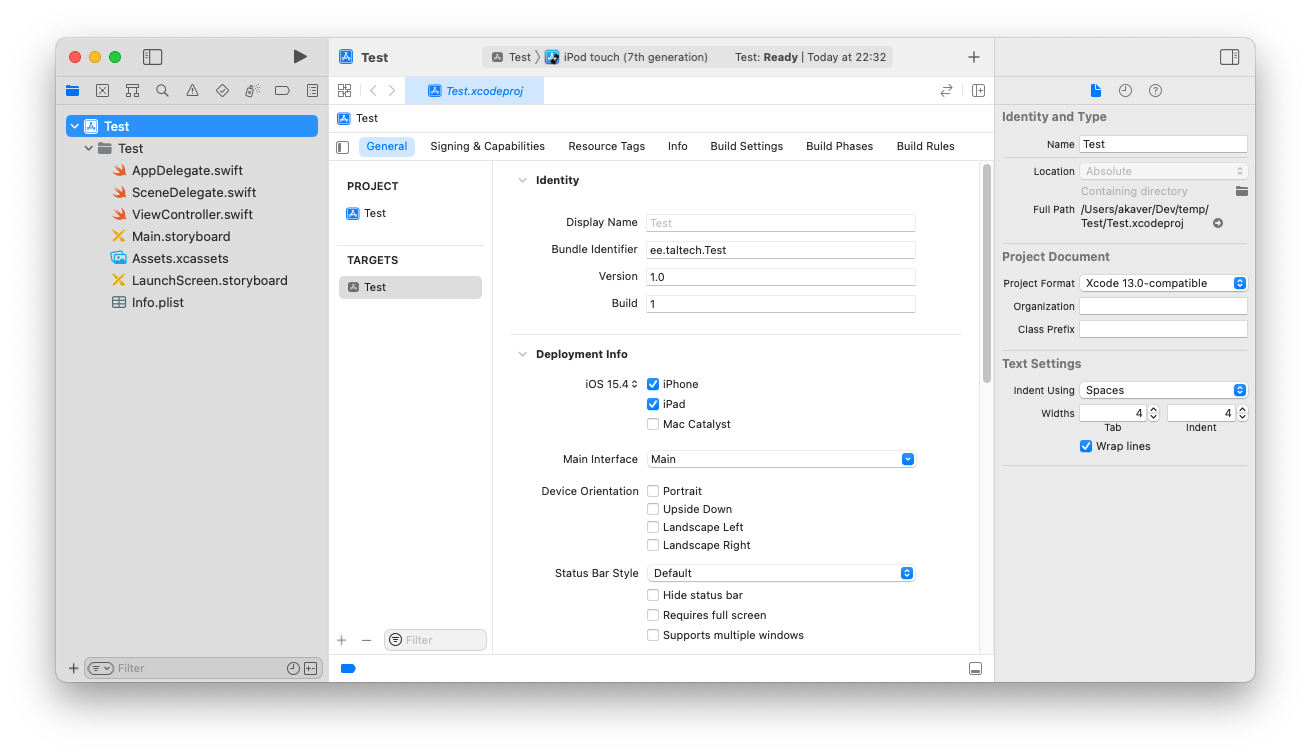This screenshot has height=756, width=1311.
Task: Uncheck the iPhone checkbox
Action: point(653,384)
